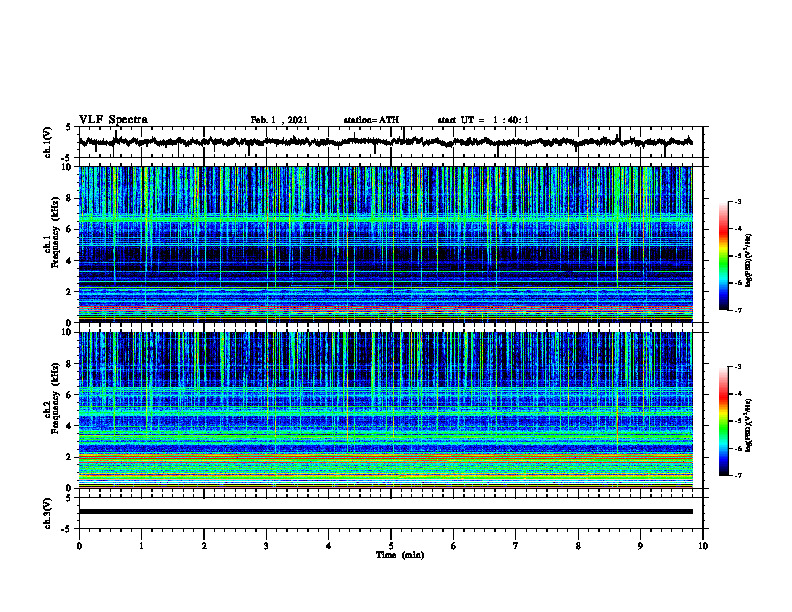792x612 pixels.
Task: Click time axis tick label '5'
Action: (391, 546)
